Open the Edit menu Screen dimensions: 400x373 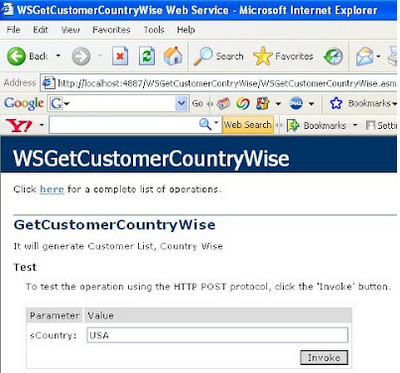tap(40, 30)
